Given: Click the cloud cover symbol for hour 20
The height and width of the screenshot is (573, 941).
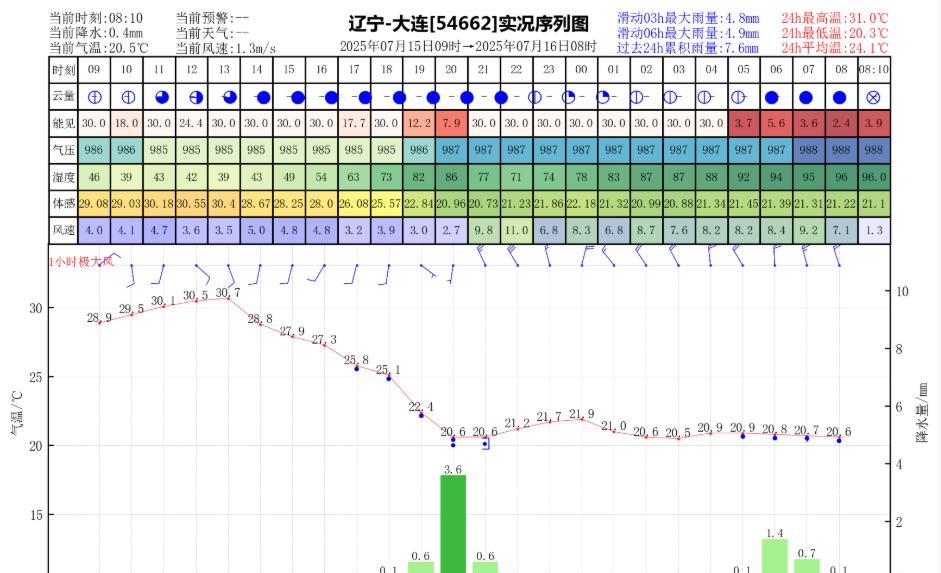Looking at the screenshot, I should point(466,97).
